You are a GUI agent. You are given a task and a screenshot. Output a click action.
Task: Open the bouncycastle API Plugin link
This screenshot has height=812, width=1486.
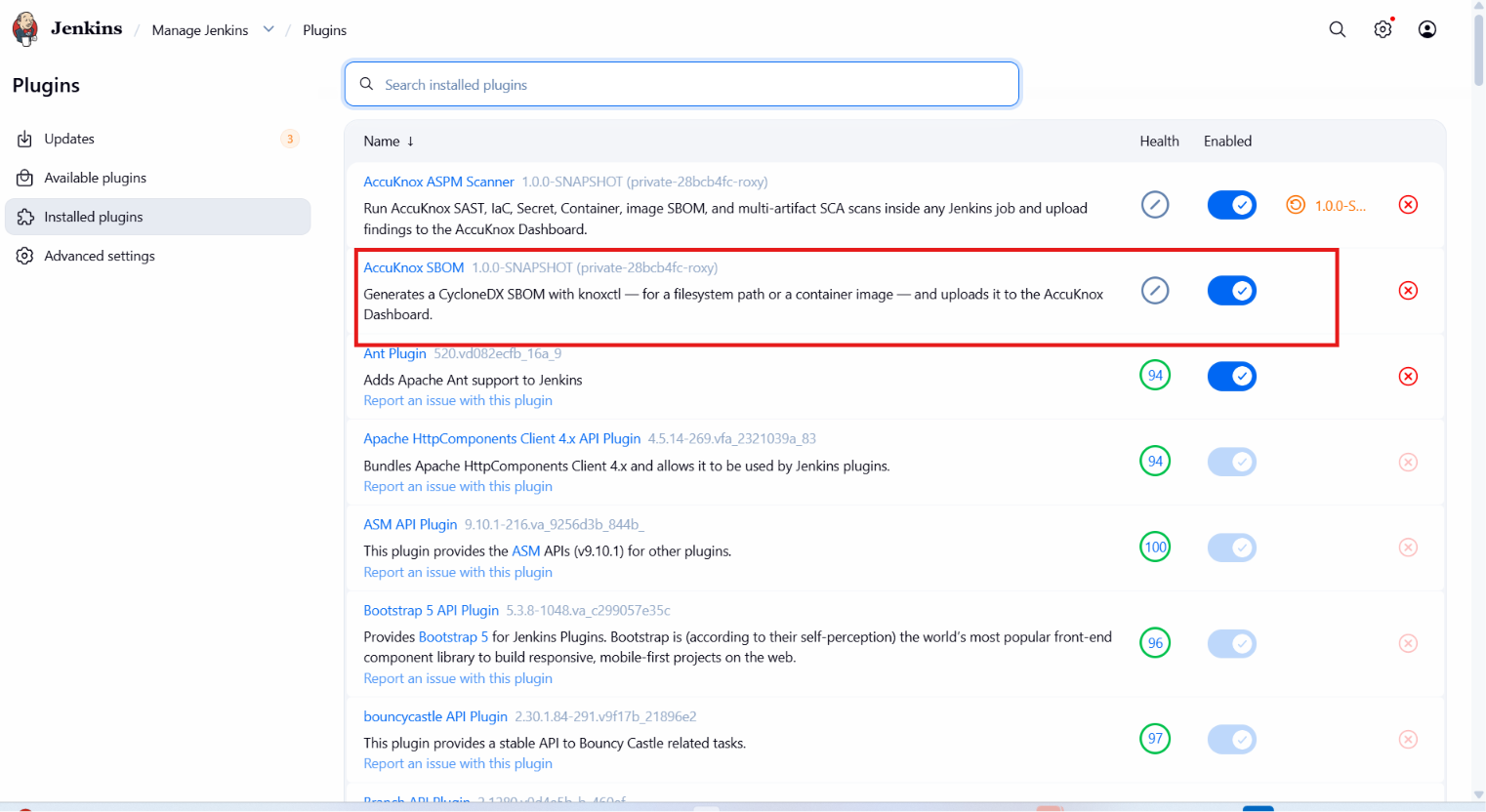tap(435, 716)
